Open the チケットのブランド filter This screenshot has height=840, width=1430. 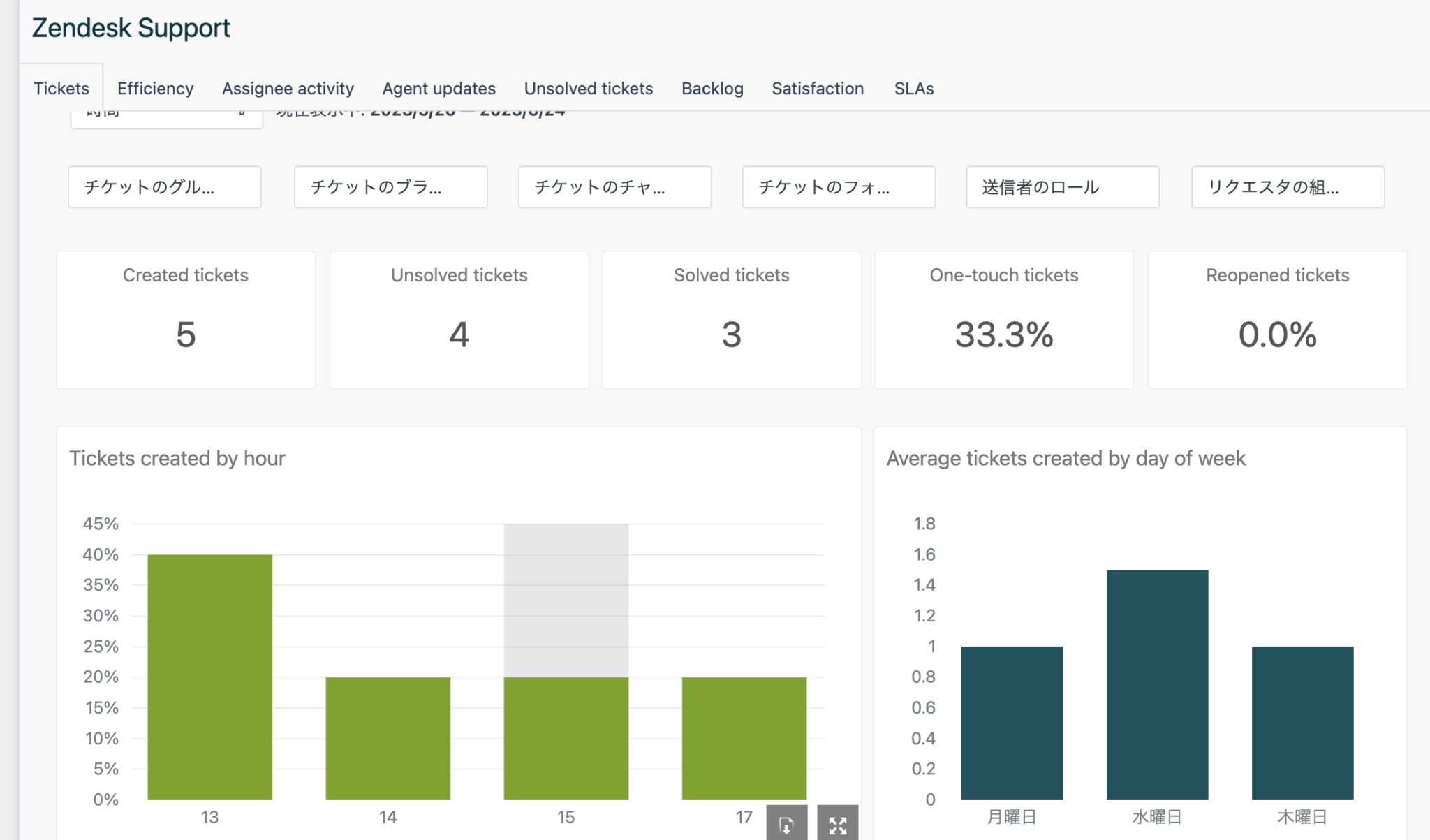(390, 186)
